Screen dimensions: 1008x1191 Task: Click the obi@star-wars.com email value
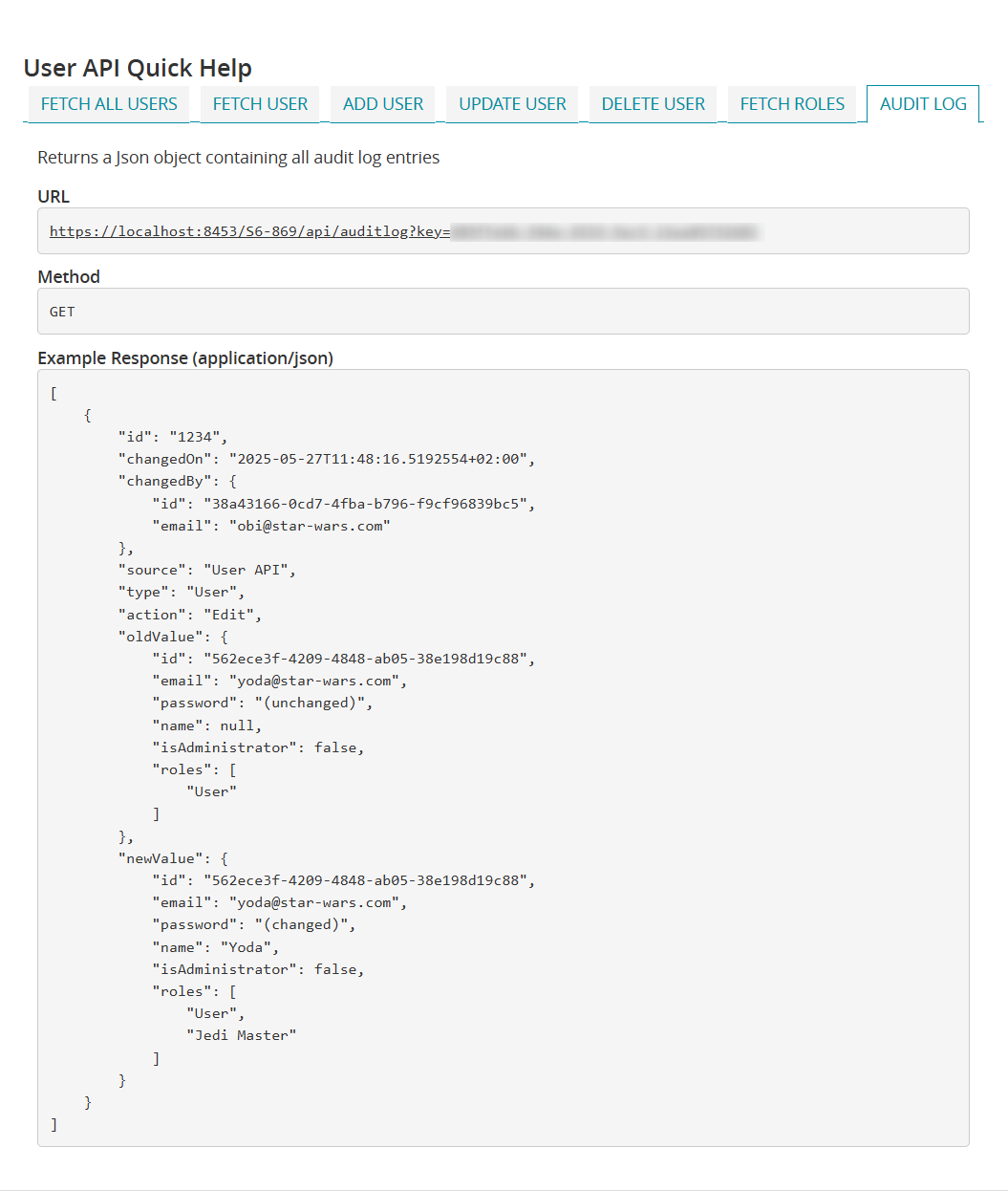tap(310, 526)
